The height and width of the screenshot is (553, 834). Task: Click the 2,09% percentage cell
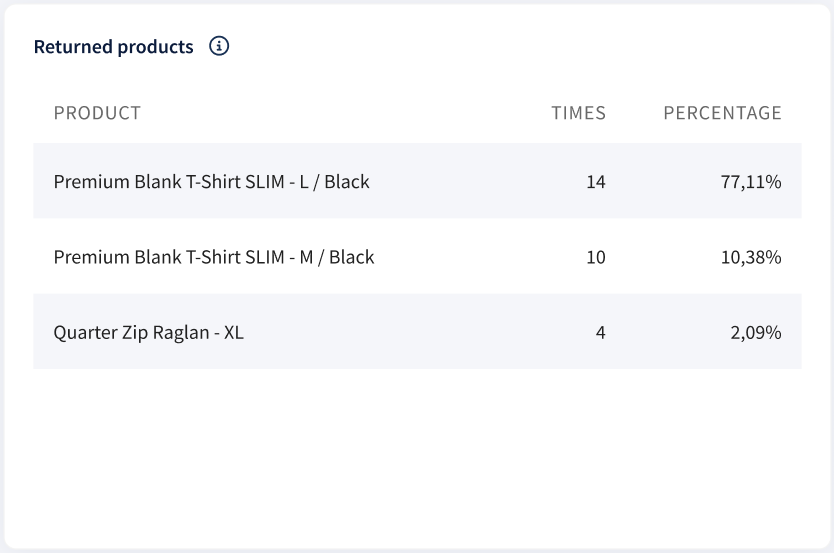(756, 333)
